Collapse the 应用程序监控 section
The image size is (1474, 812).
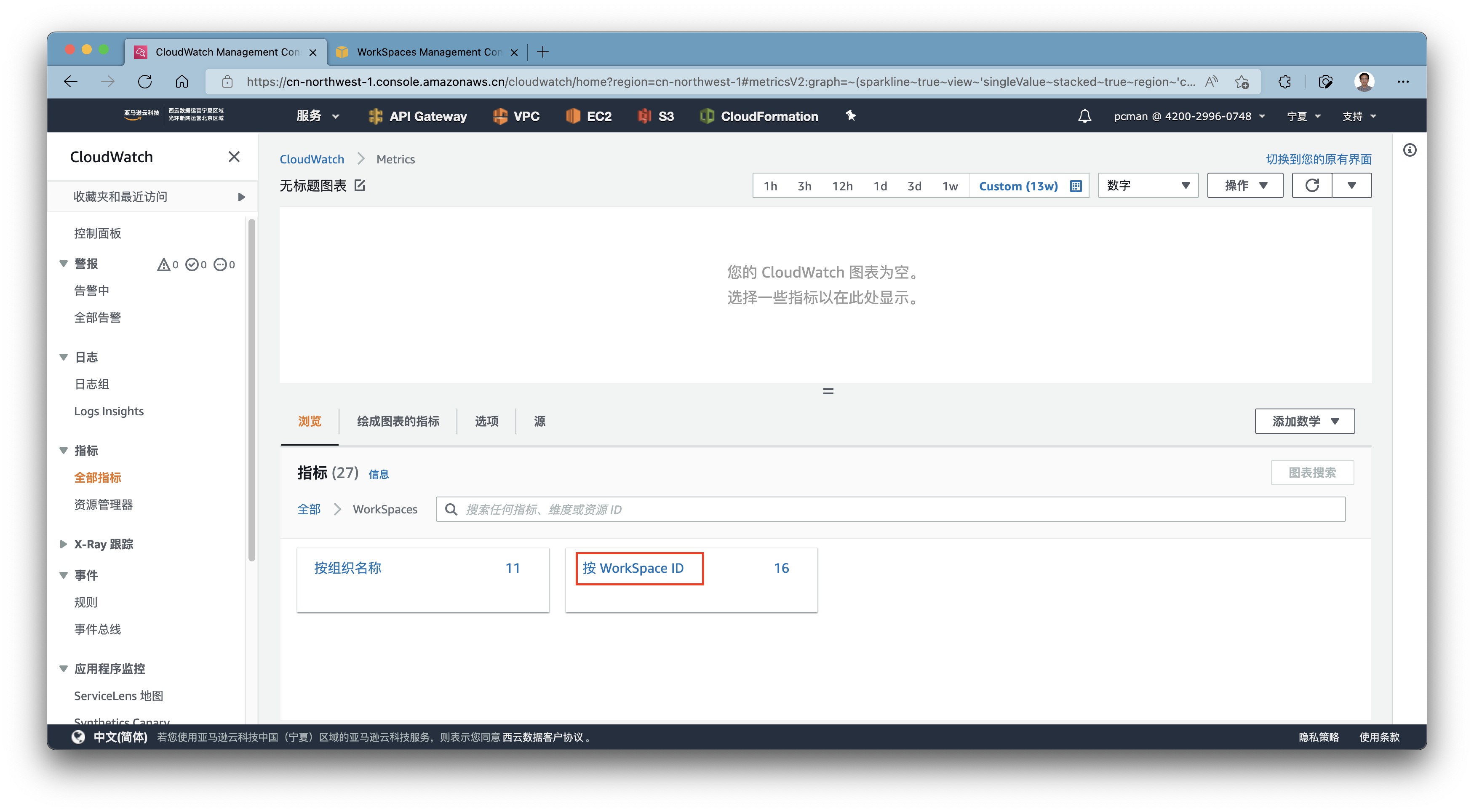[x=64, y=668]
